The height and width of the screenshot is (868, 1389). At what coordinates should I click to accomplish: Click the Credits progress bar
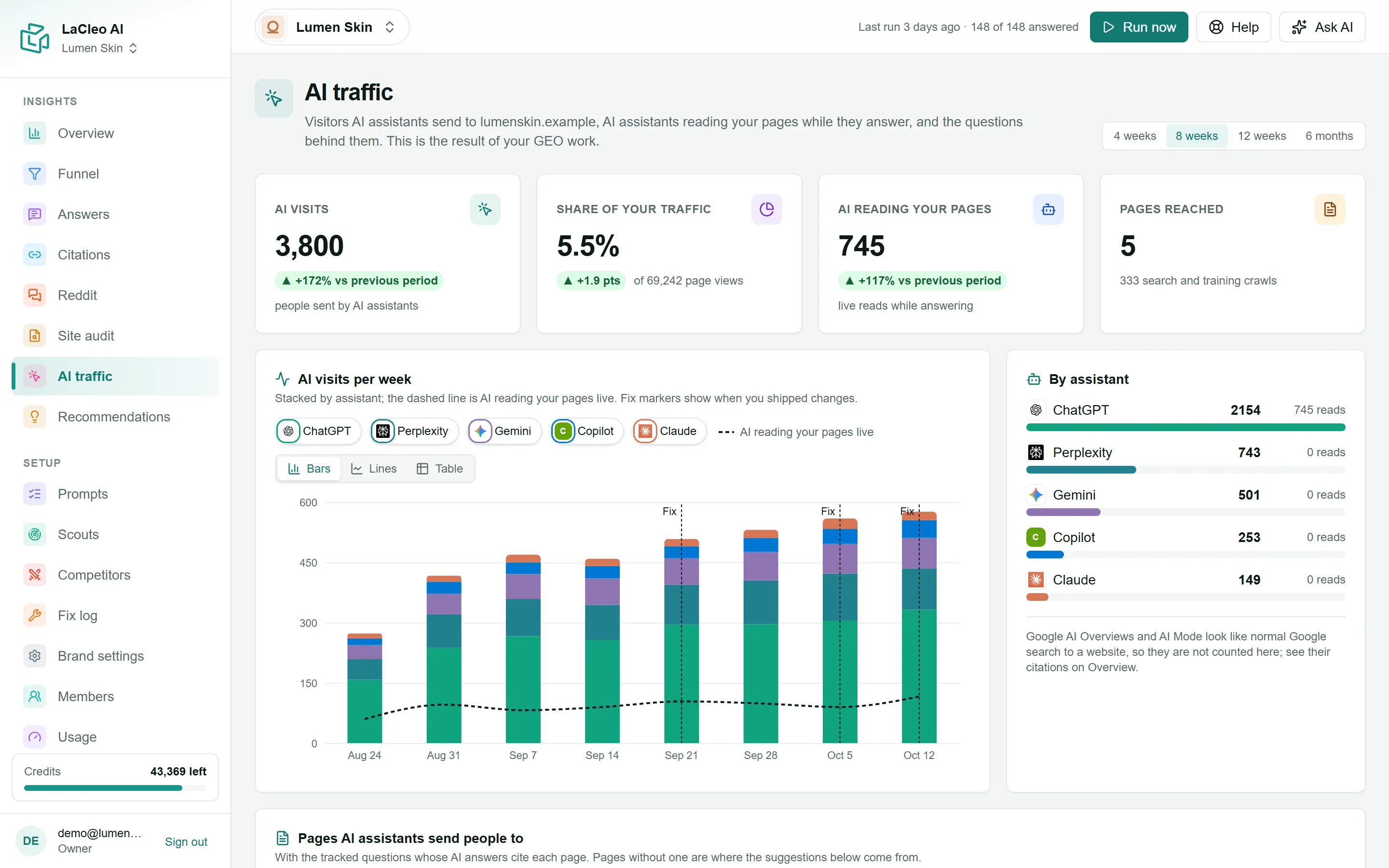(115, 788)
